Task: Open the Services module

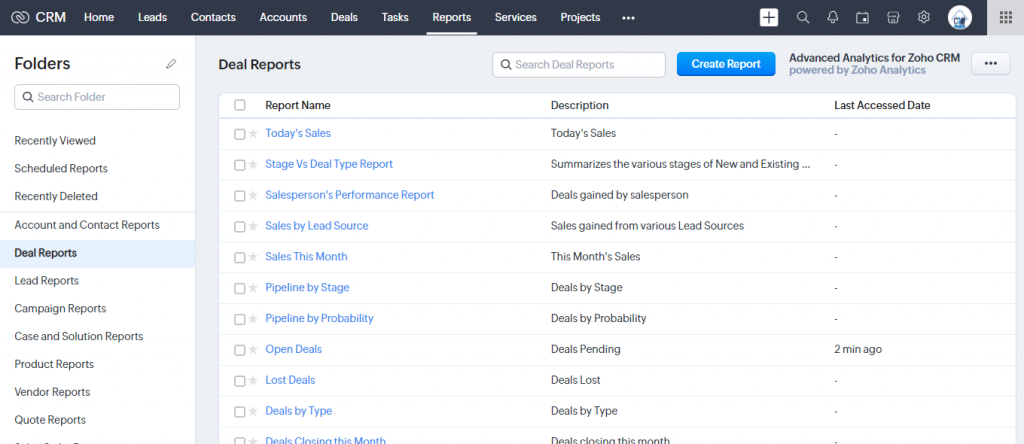Action: (516, 18)
